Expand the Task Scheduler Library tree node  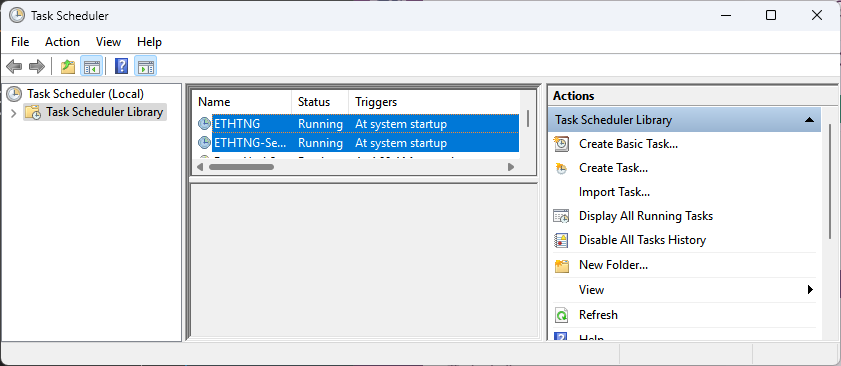[x=14, y=113]
